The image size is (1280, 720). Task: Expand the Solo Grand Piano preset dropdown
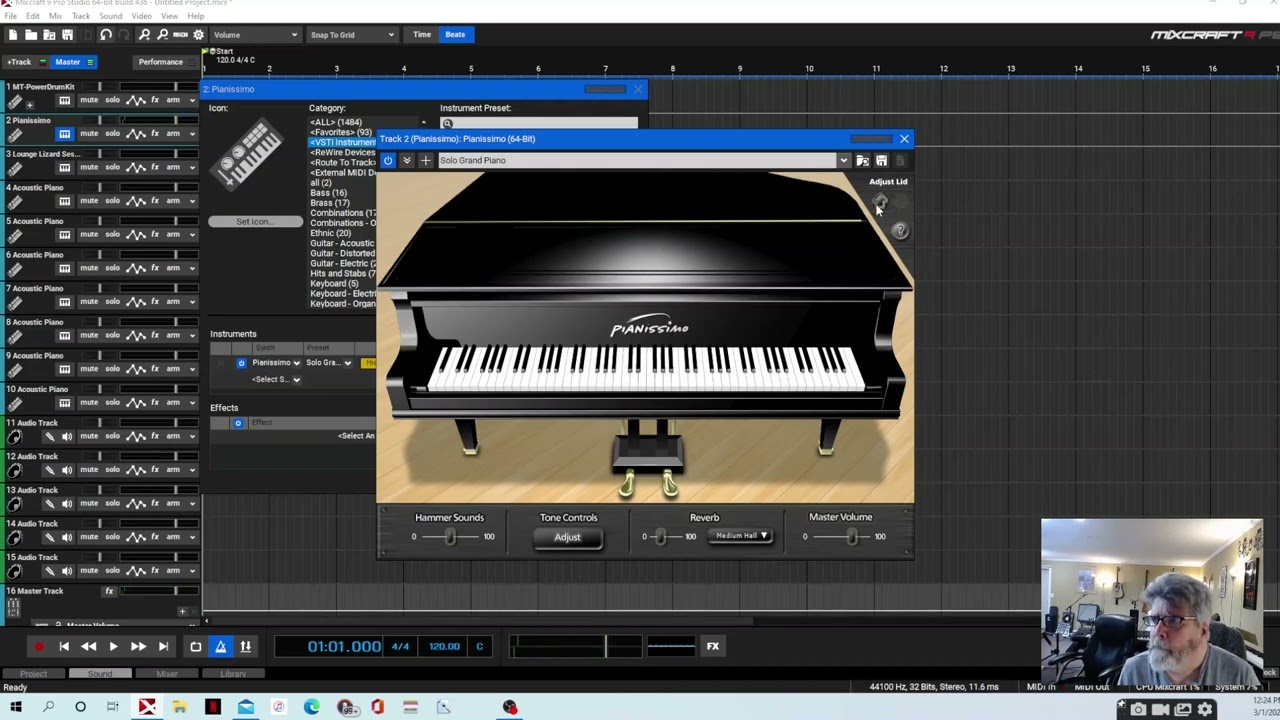coord(843,160)
